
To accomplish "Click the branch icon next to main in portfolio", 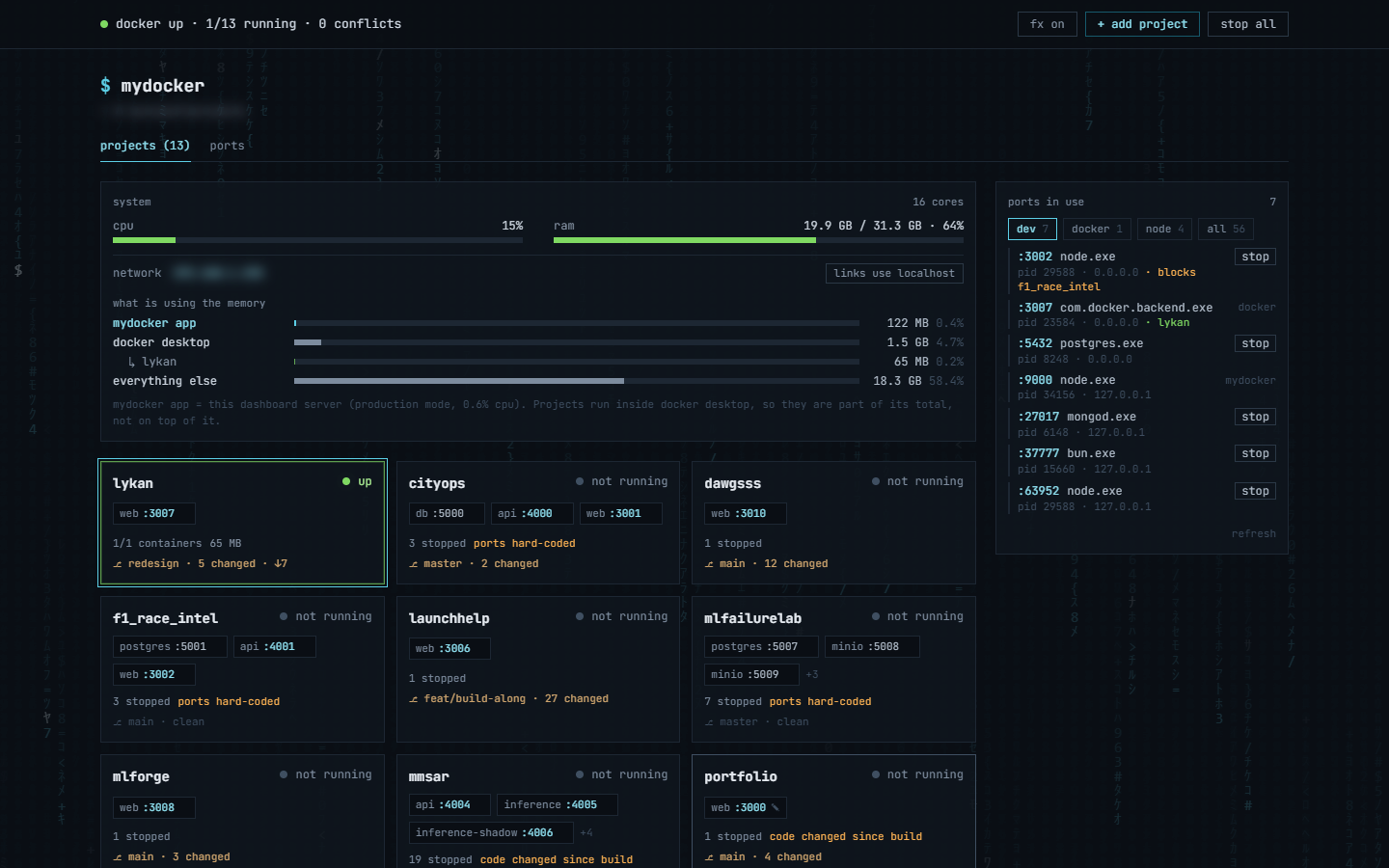I will (709, 857).
